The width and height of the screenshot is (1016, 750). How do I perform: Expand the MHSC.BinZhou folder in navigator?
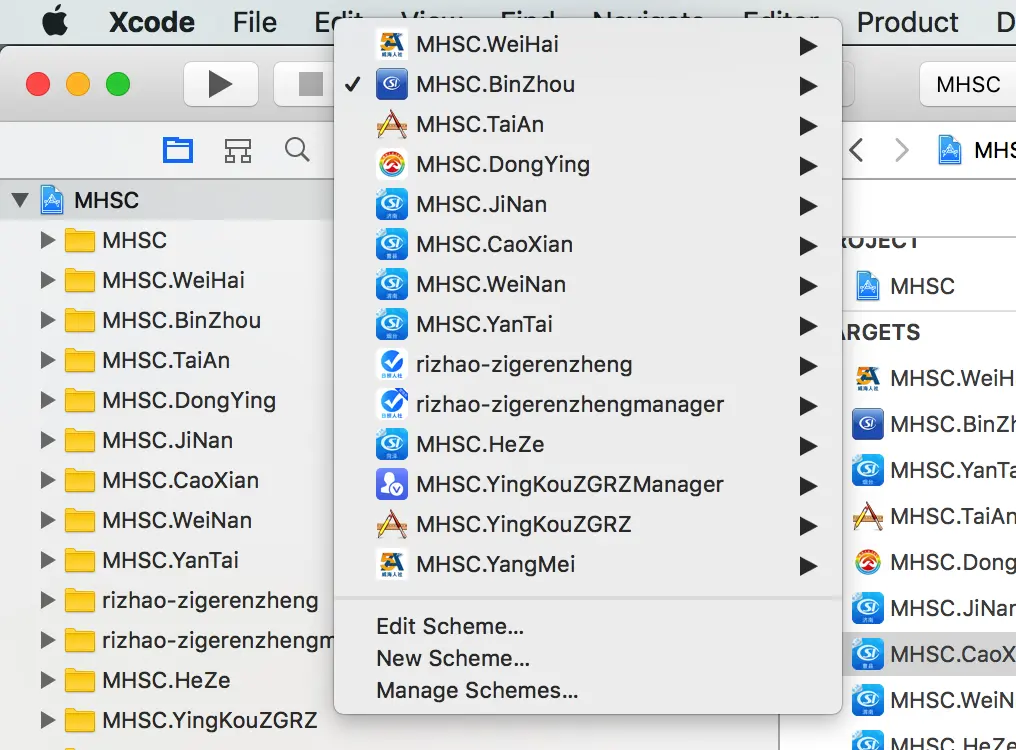47,320
